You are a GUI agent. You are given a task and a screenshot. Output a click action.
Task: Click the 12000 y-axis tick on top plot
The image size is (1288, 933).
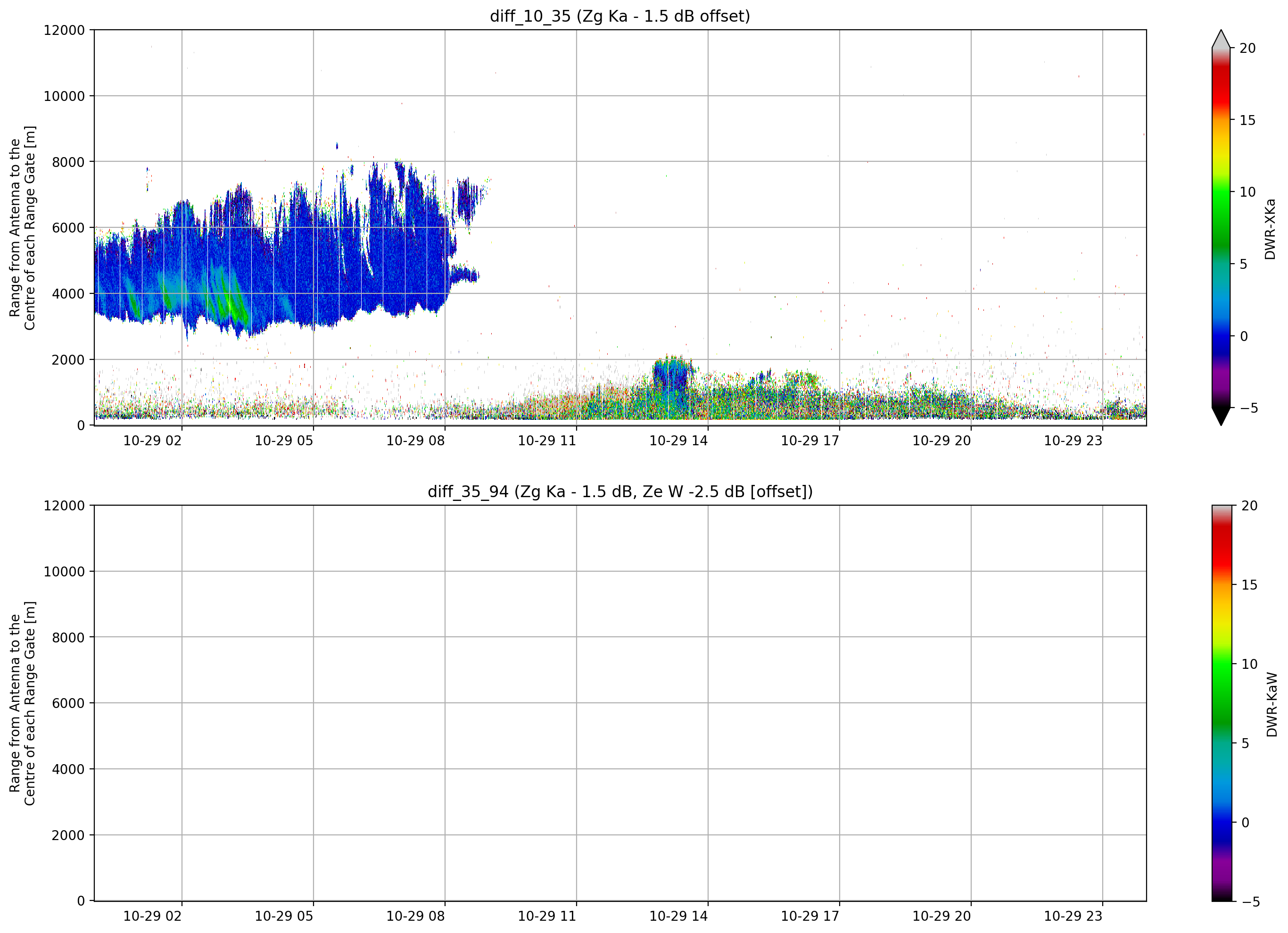[64, 30]
